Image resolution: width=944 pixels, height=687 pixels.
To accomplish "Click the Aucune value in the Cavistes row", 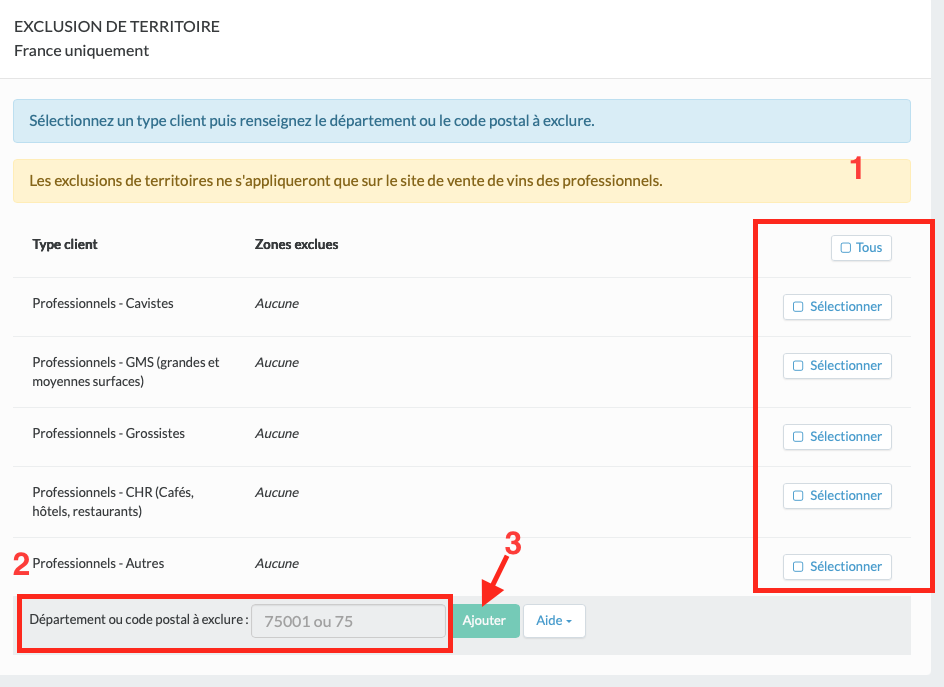I will [277, 303].
